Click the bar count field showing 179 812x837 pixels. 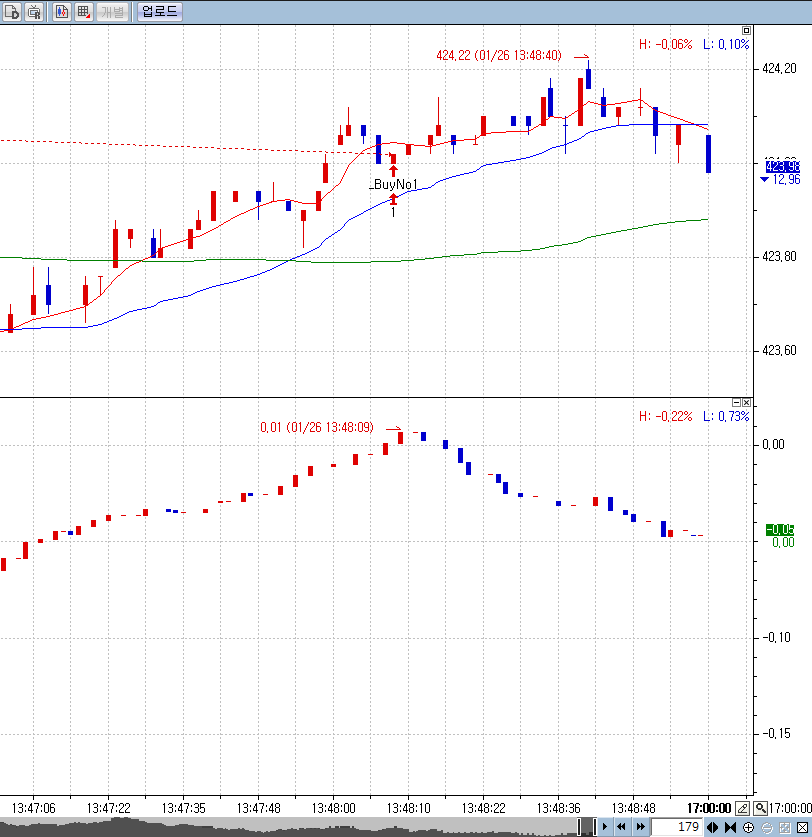[x=676, y=827]
